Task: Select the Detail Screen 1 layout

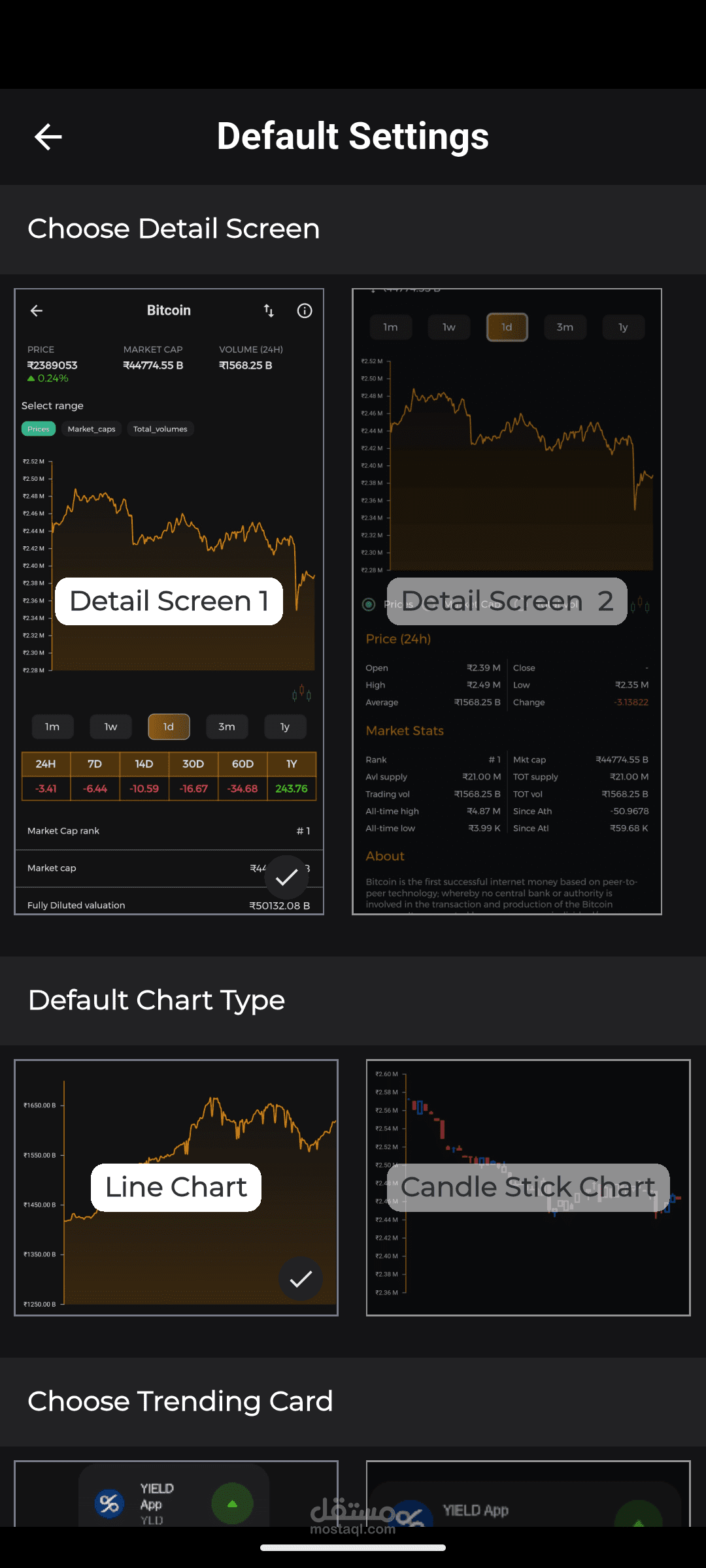Action: coord(169,601)
